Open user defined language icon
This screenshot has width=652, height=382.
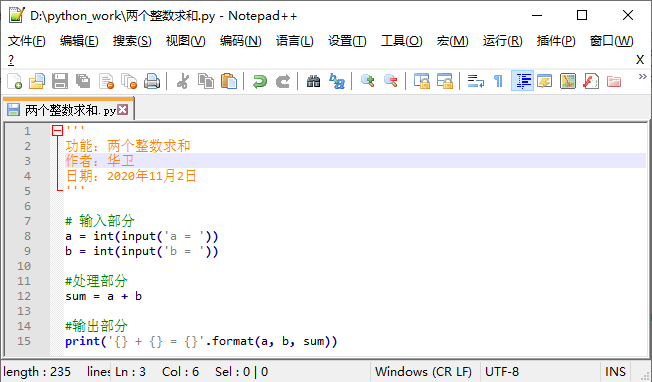[x=545, y=81]
